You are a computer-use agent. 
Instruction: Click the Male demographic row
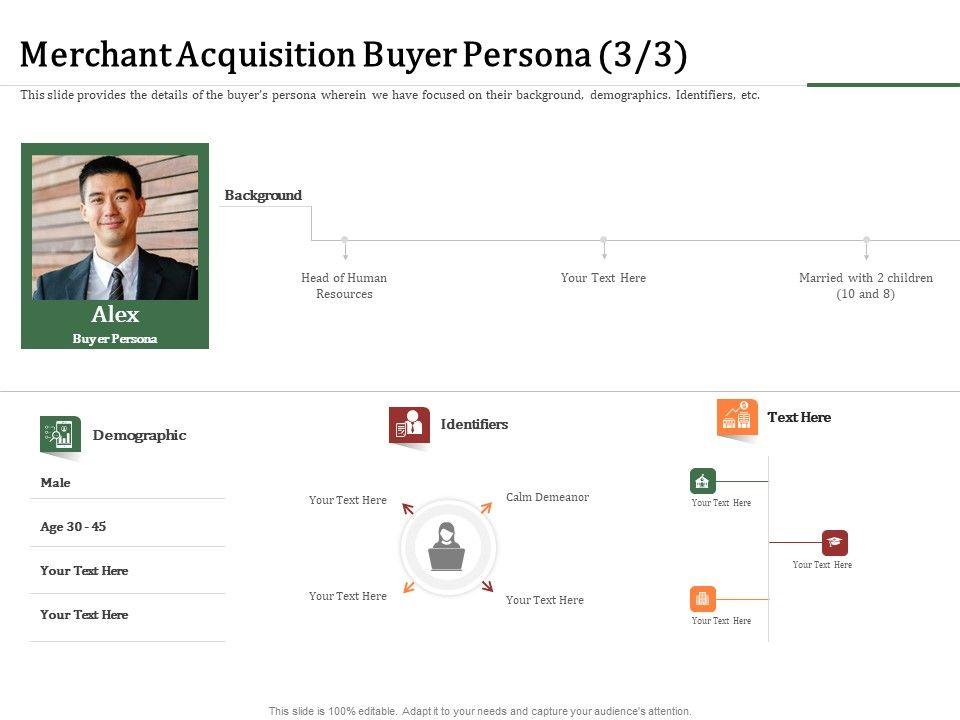(56, 483)
